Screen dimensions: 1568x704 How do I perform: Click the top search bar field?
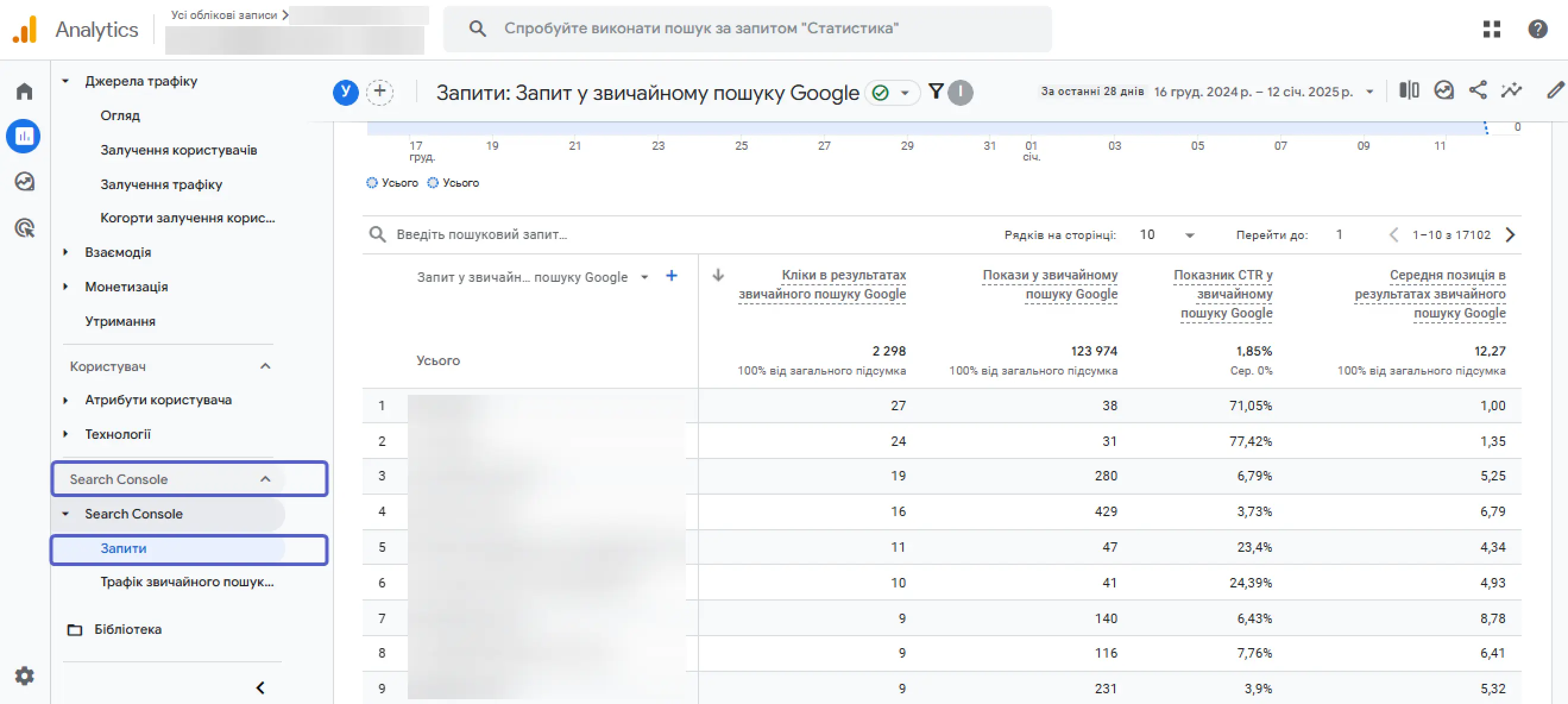click(x=747, y=29)
